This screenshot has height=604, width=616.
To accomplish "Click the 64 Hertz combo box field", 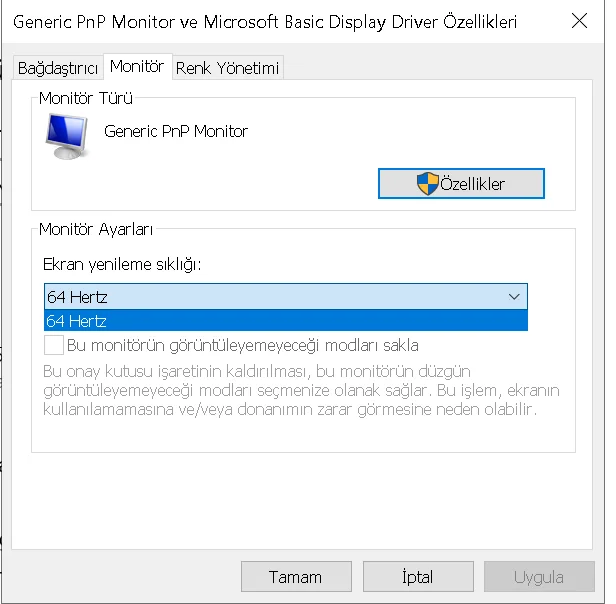I will (270, 297).
